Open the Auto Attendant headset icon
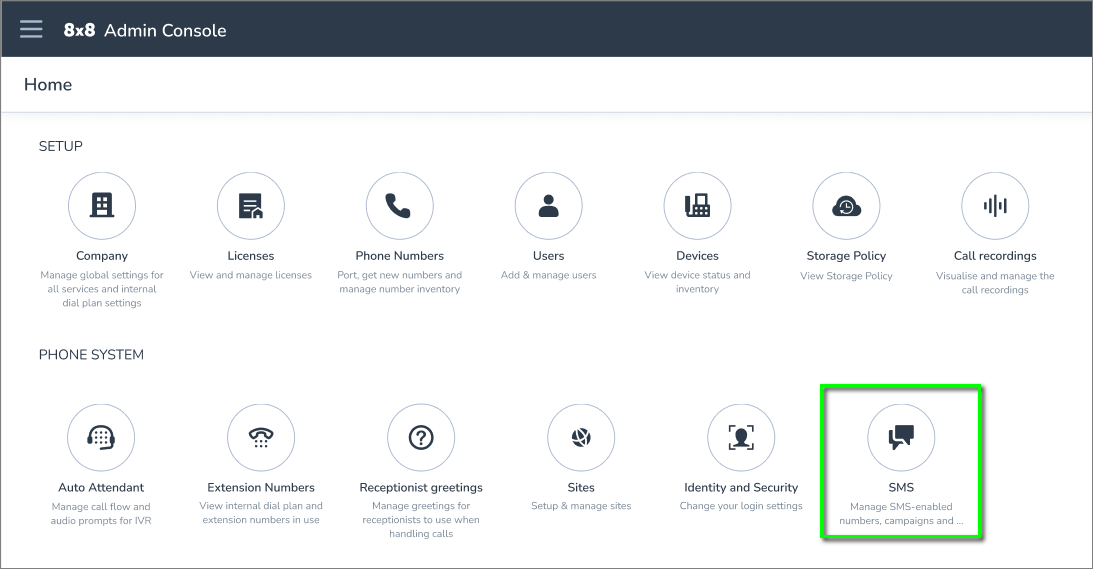Screen dimensions: 1093x569 [x=101, y=437]
